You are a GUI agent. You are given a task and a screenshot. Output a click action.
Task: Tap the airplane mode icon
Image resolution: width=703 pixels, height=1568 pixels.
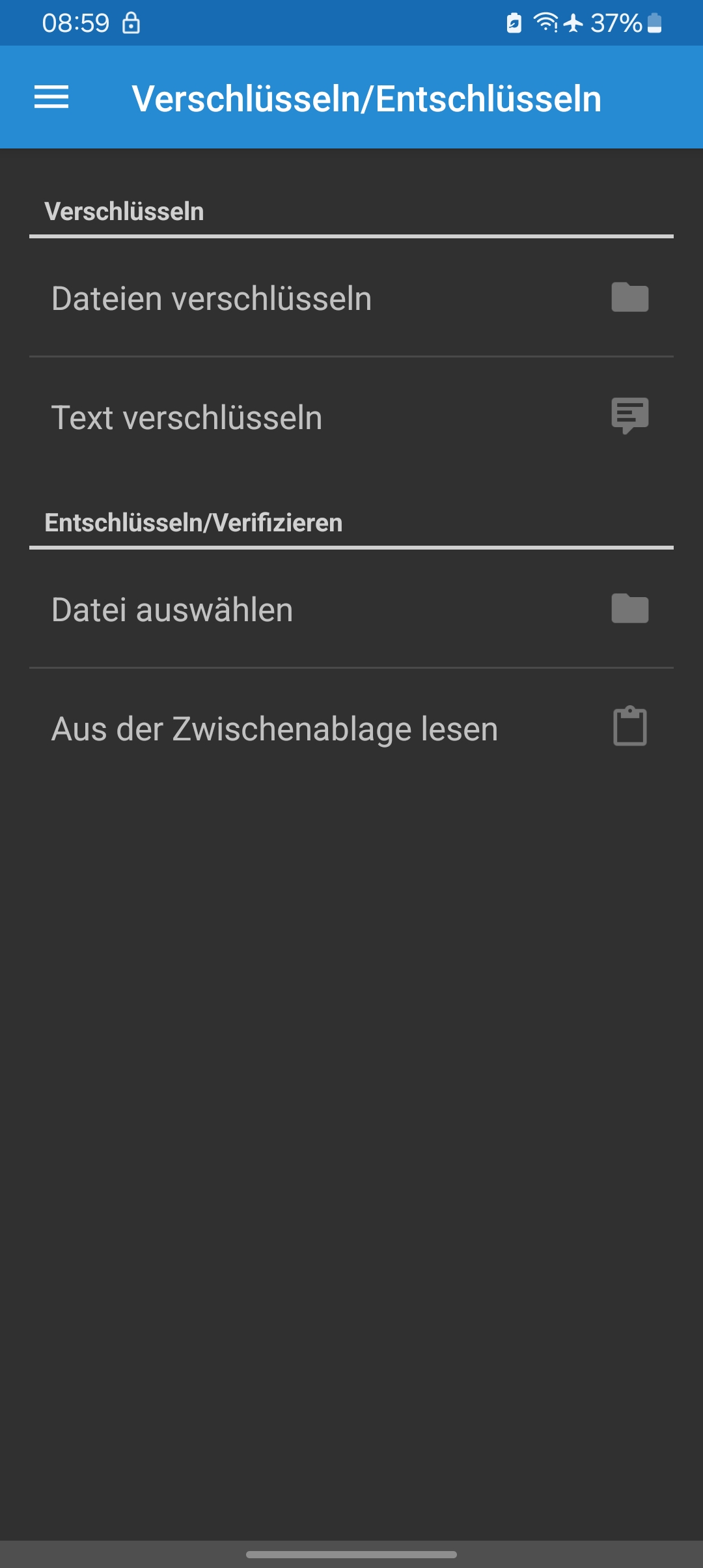pyautogui.click(x=573, y=23)
